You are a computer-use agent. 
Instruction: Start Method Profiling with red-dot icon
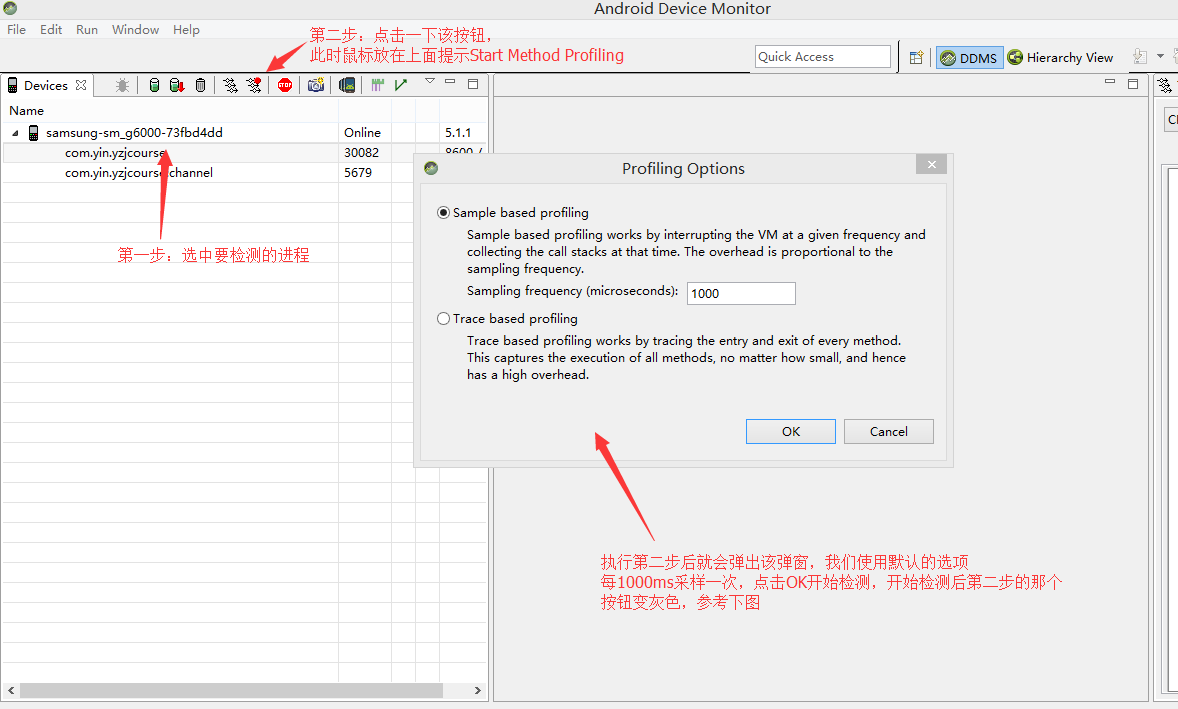pyautogui.click(x=254, y=85)
